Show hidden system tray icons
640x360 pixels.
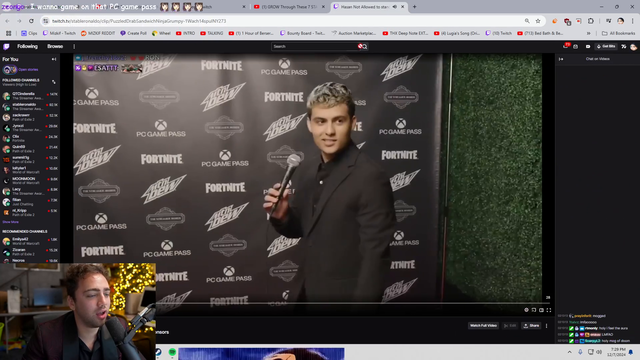point(569,352)
